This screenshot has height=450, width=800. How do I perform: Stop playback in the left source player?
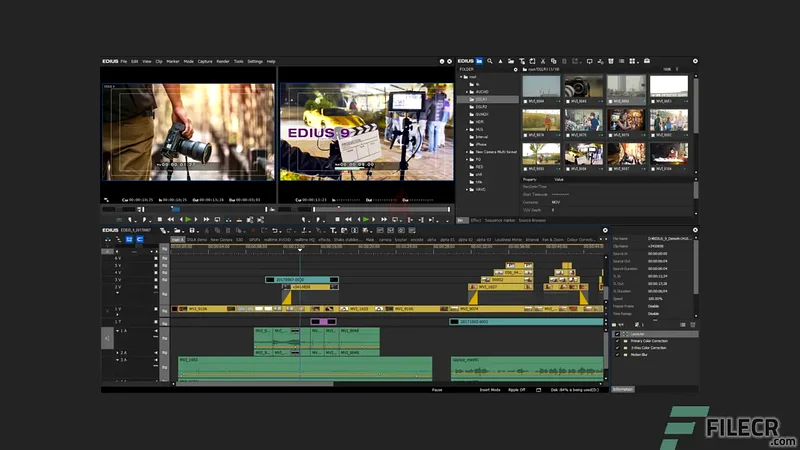point(160,219)
